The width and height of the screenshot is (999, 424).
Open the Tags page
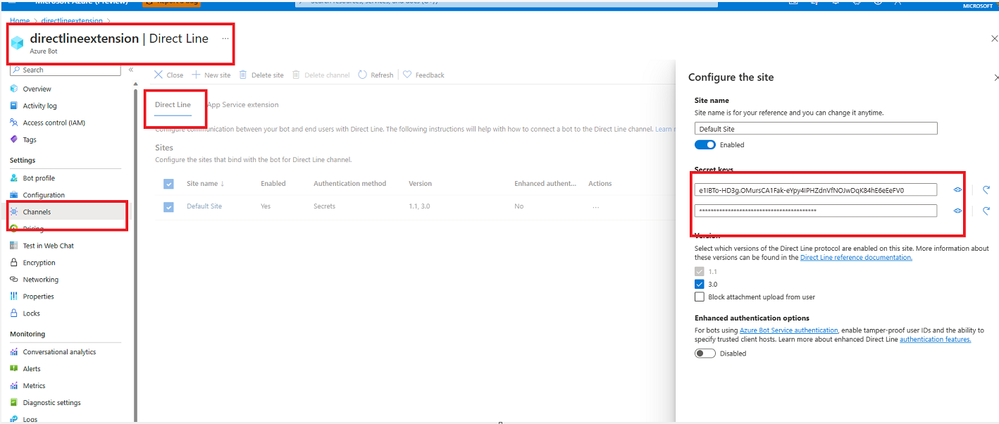[29, 139]
